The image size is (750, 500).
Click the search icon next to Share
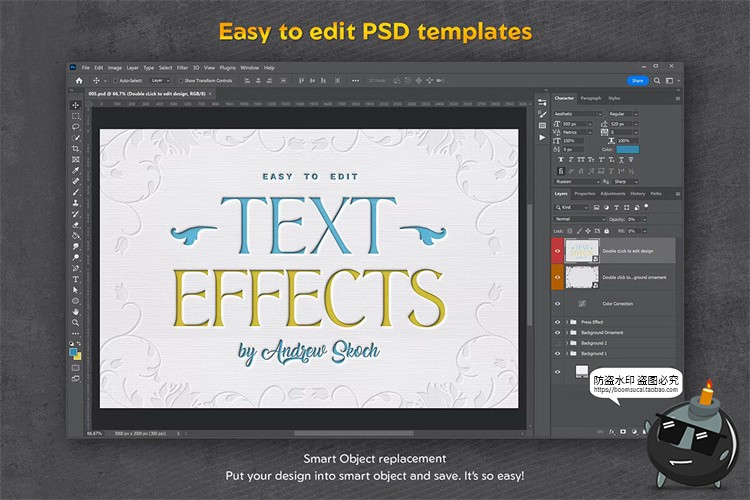(x=656, y=80)
